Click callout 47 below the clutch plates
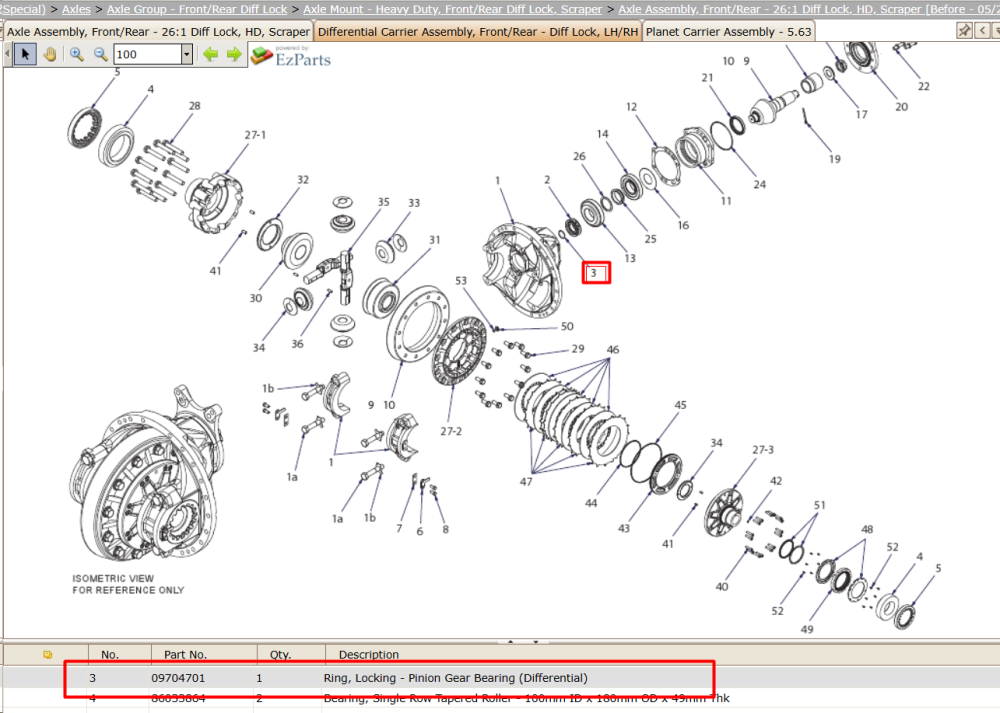This screenshot has height=713, width=1000. [526, 482]
